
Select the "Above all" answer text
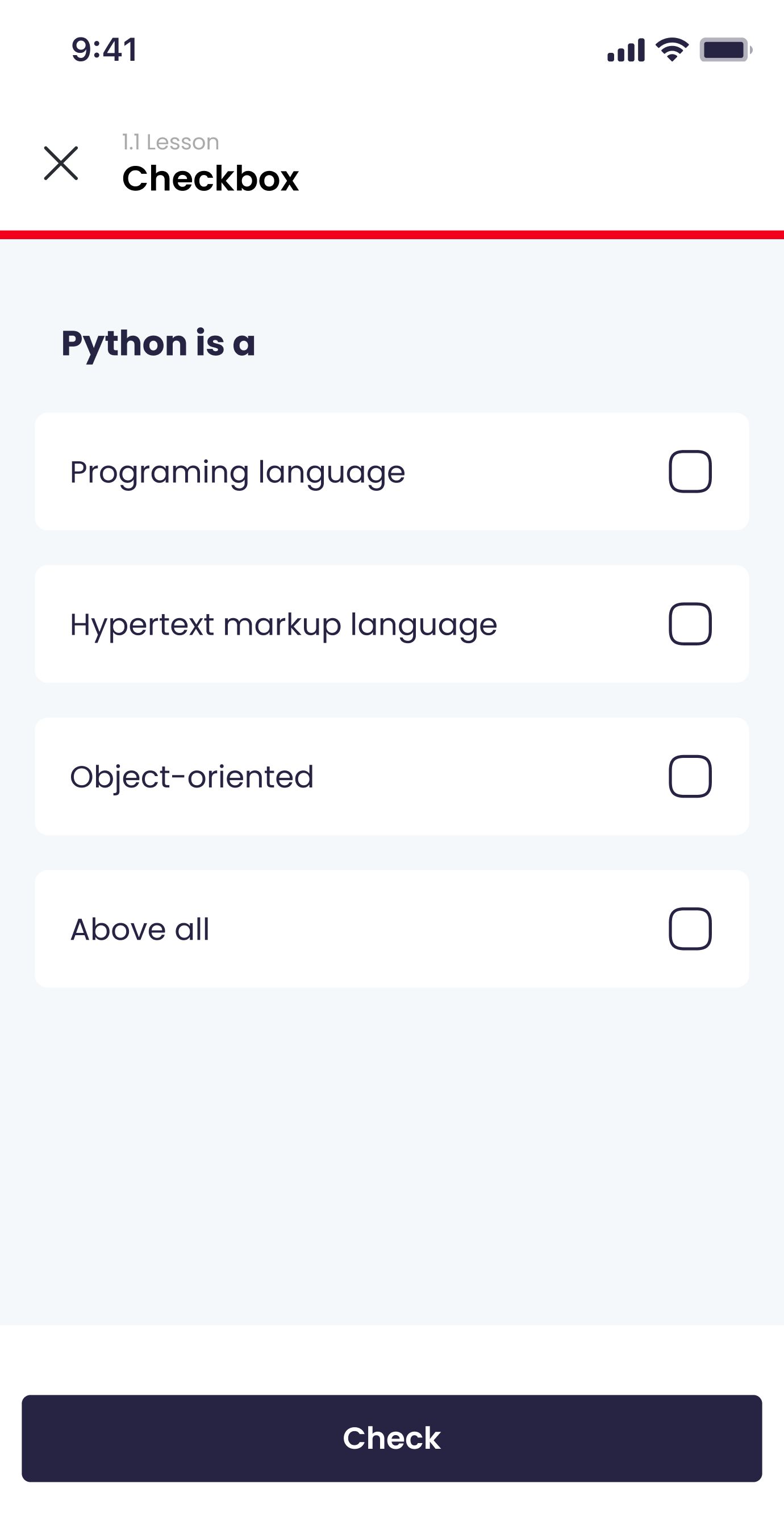coord(140,929)
